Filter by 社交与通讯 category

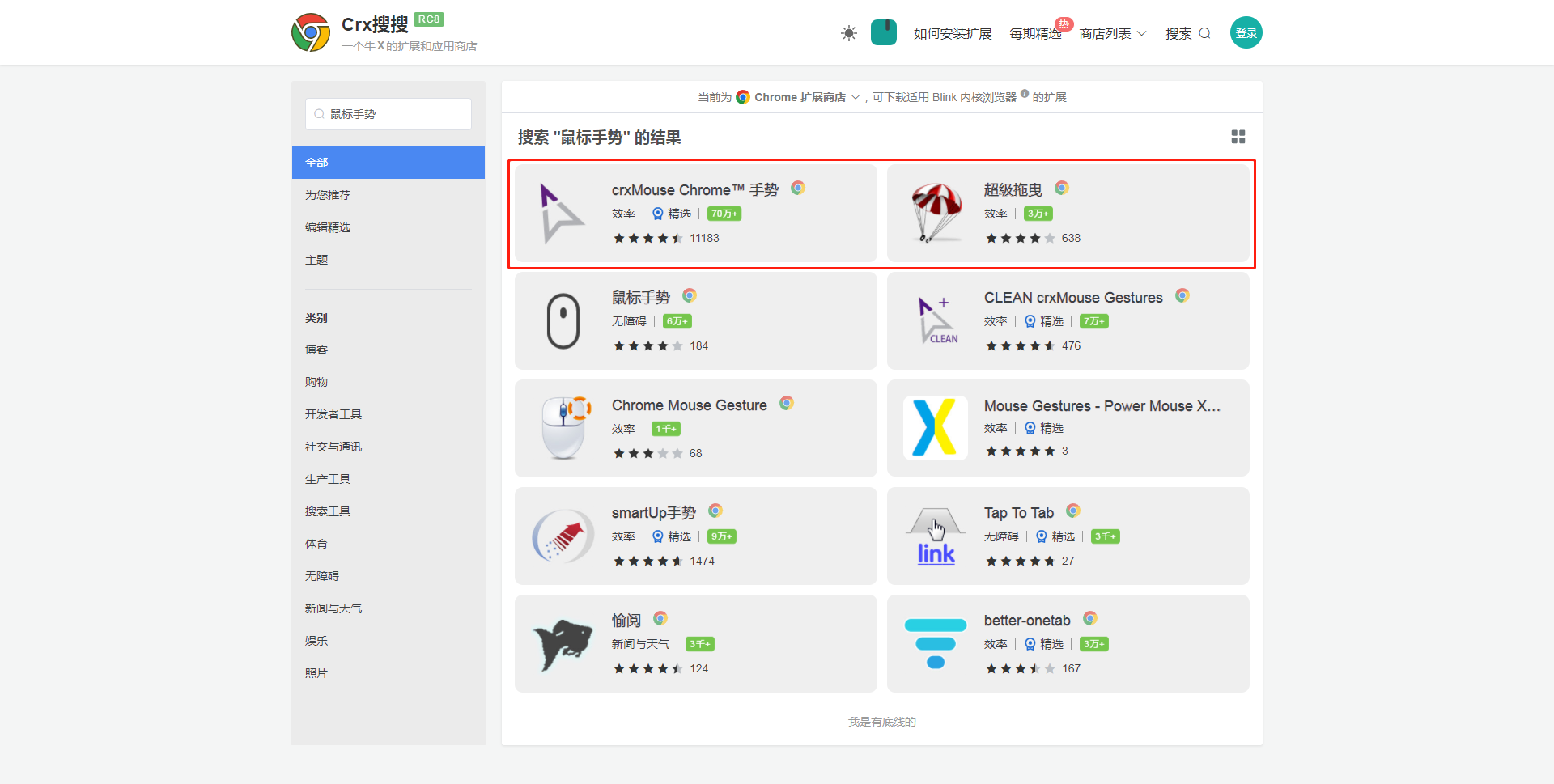(x=333, y=447)
